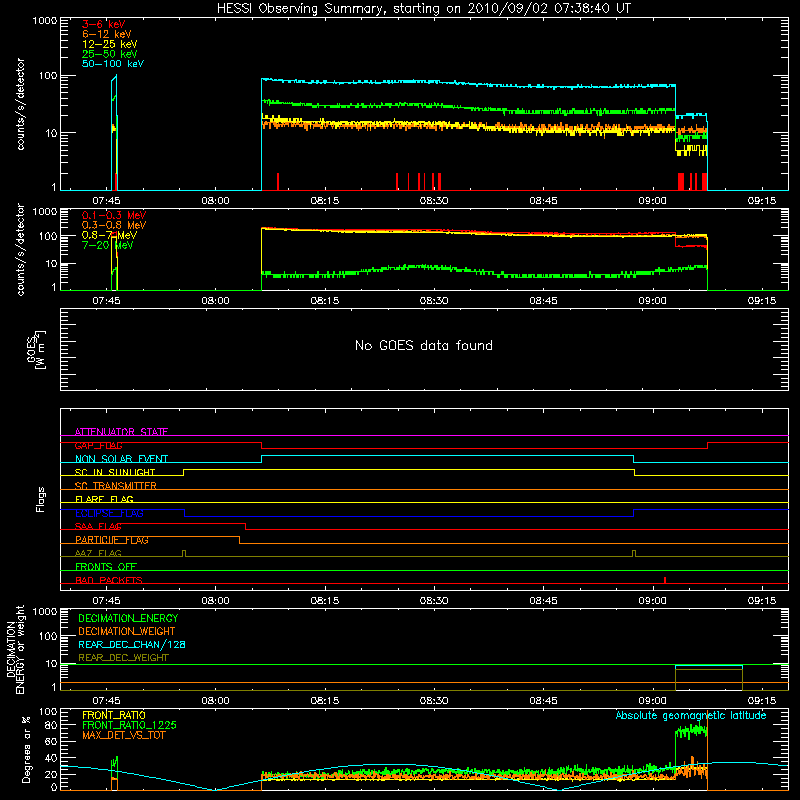Click the SC_IN_SUNLIGHT flag label
800x800 pixels.
click(115, 472)
